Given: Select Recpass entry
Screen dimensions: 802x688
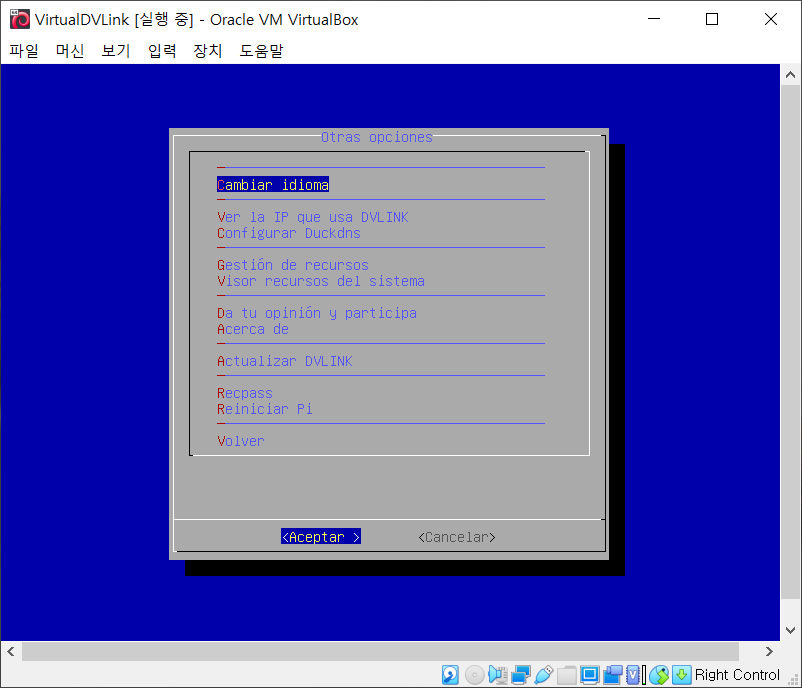Looking at the screenshot, I should [244, 393].
